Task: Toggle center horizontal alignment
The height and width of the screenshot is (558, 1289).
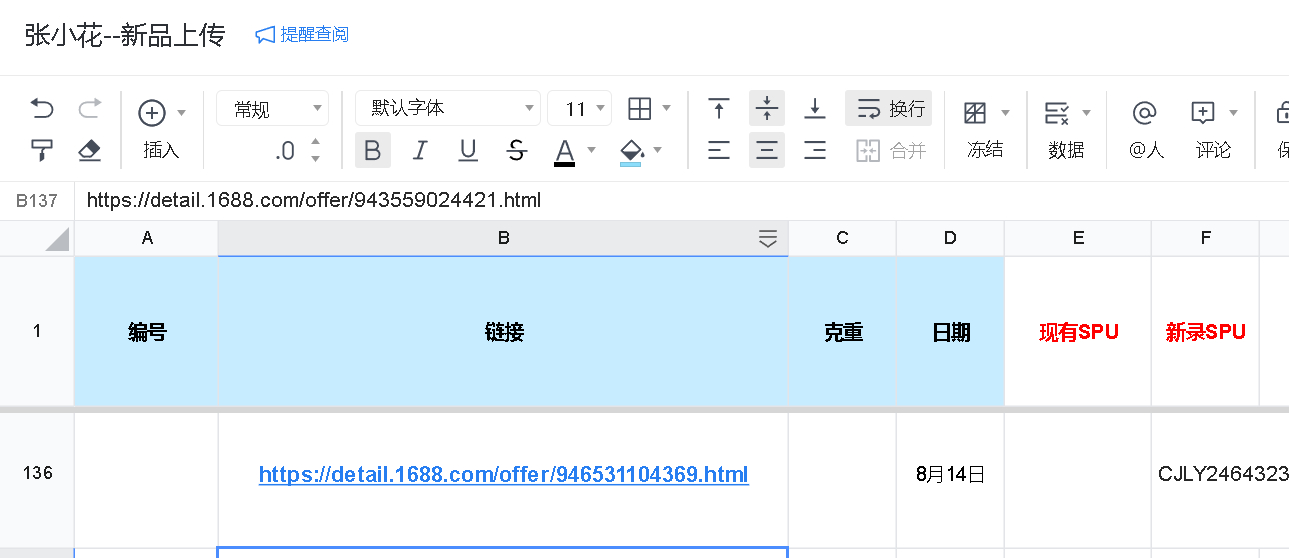Action: pos(766,151)
